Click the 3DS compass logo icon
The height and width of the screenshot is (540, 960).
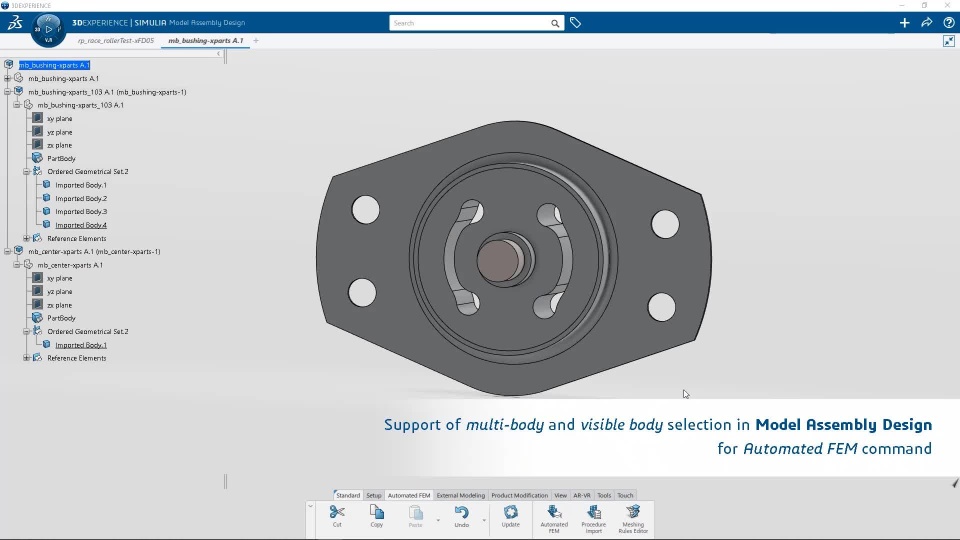[x=15, y=23]
